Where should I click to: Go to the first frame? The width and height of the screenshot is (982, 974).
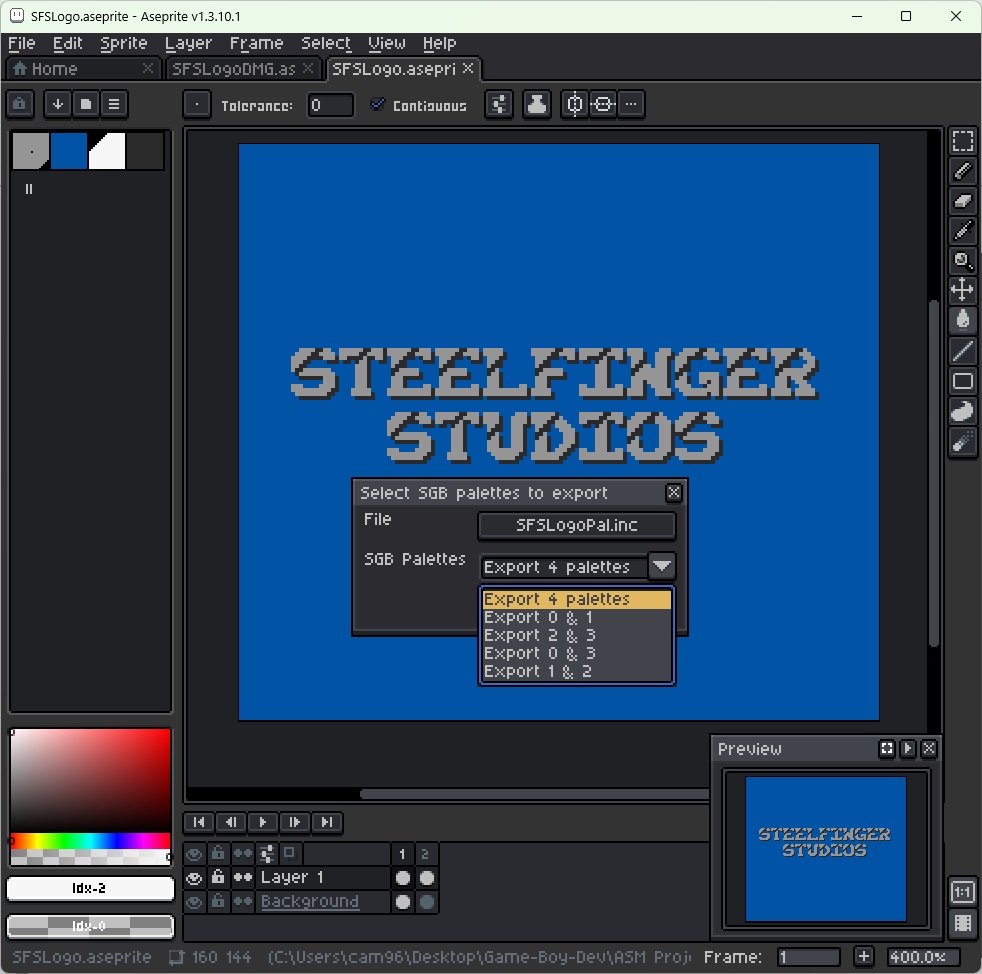[198, 822]
